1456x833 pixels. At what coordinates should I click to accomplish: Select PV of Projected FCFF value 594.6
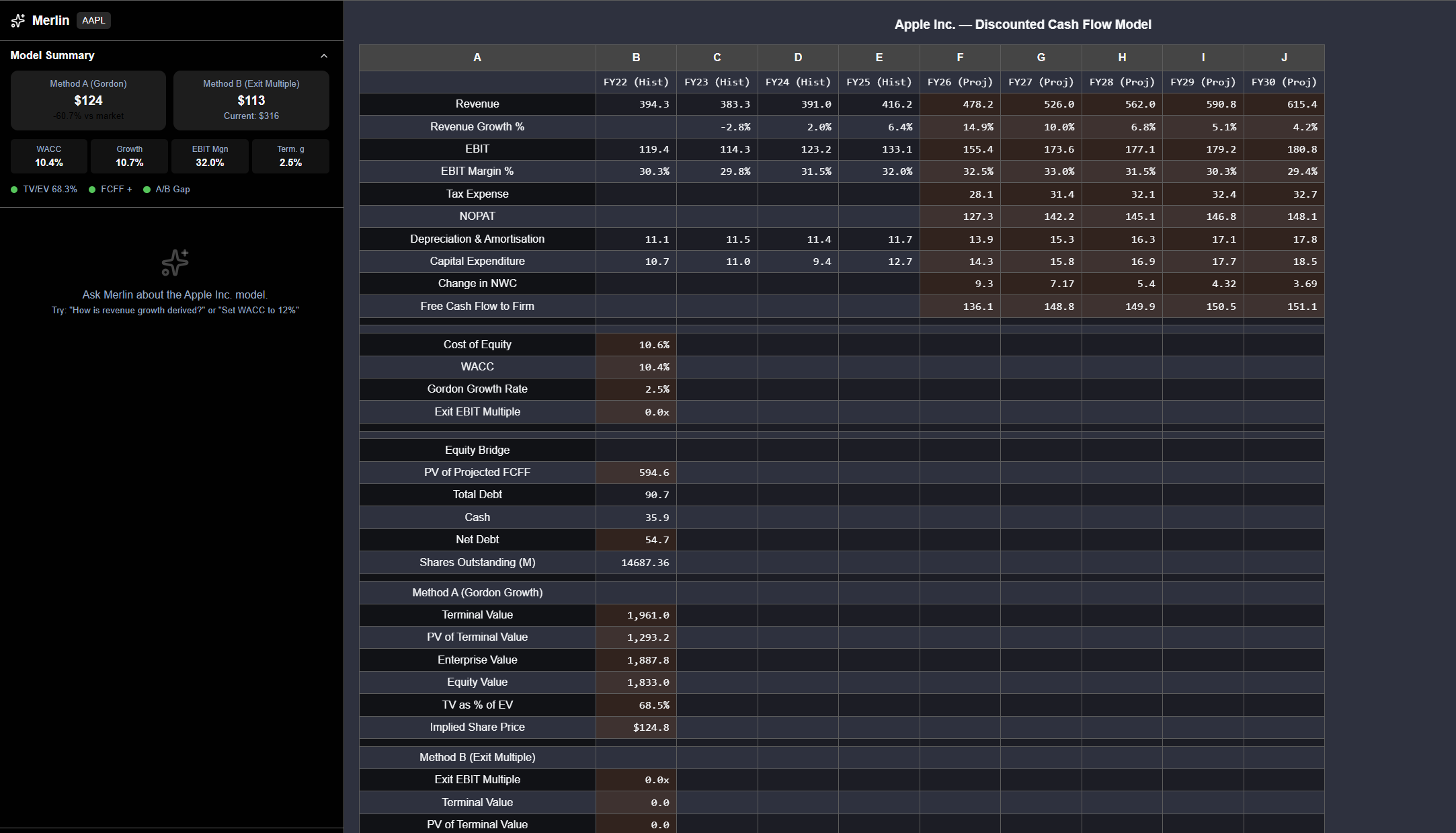coord(636,473)
